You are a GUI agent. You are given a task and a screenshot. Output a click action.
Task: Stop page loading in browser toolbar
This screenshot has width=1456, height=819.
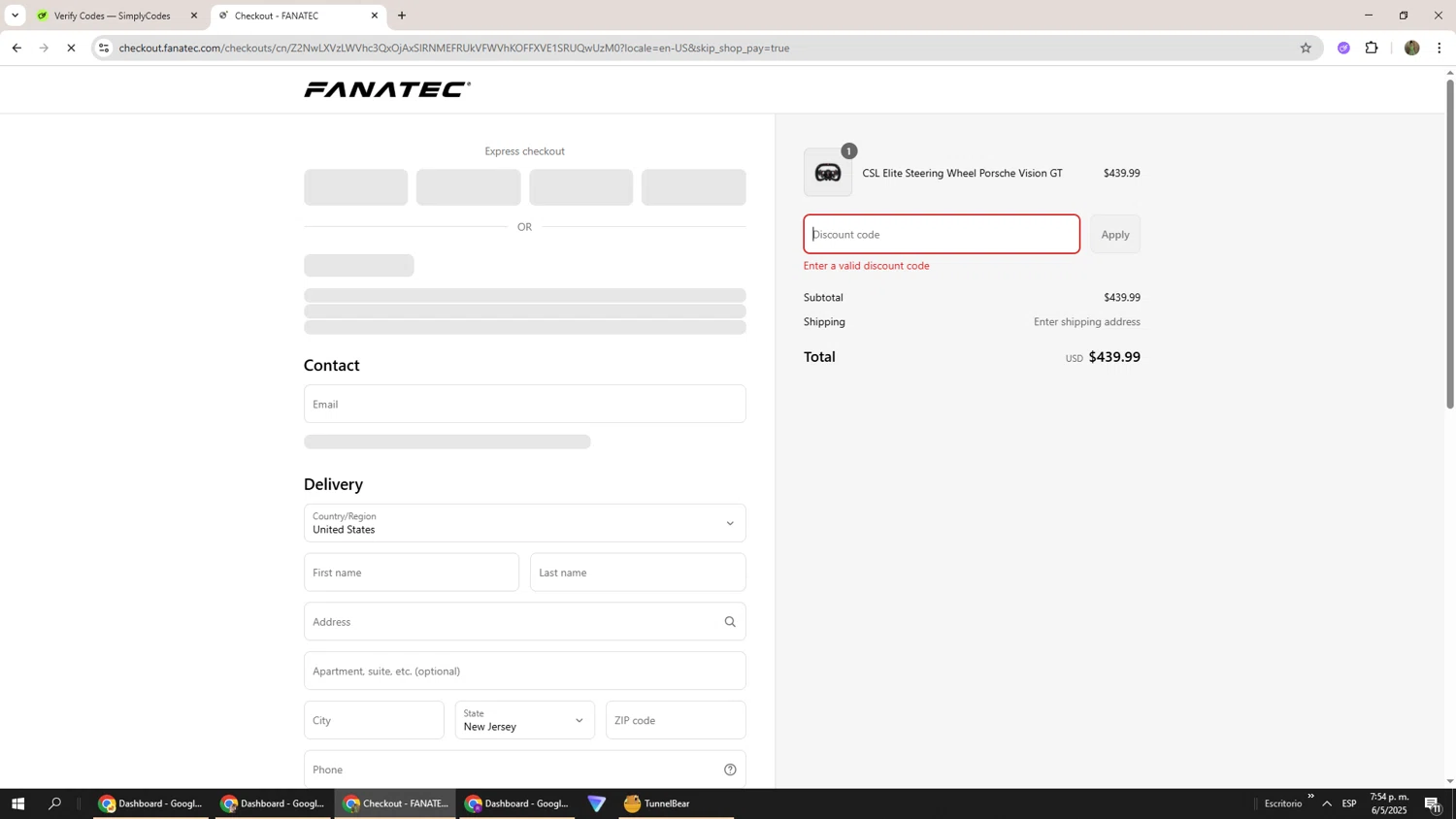coord(71,48)
